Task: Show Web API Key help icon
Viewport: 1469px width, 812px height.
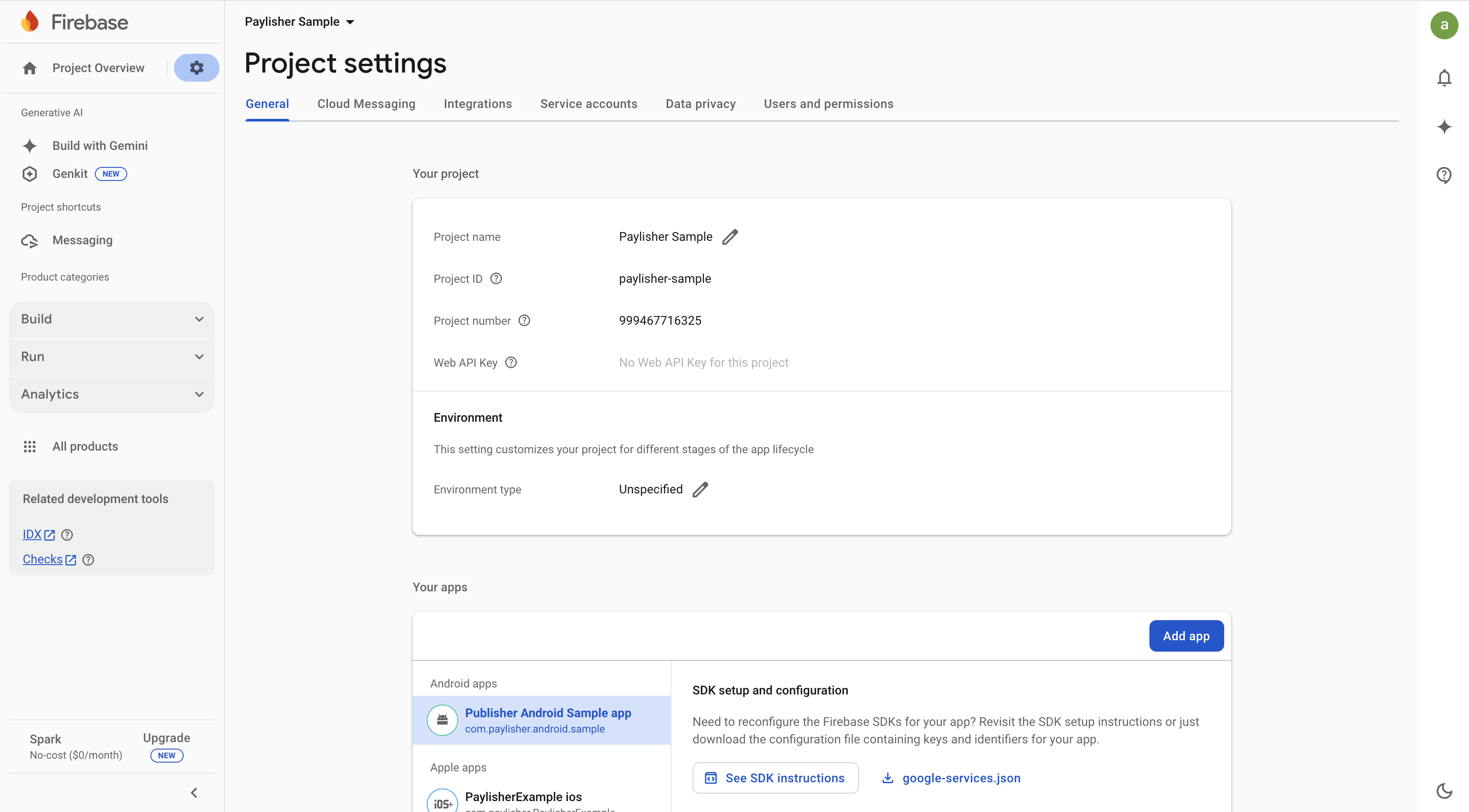Action: pos(511,362)
